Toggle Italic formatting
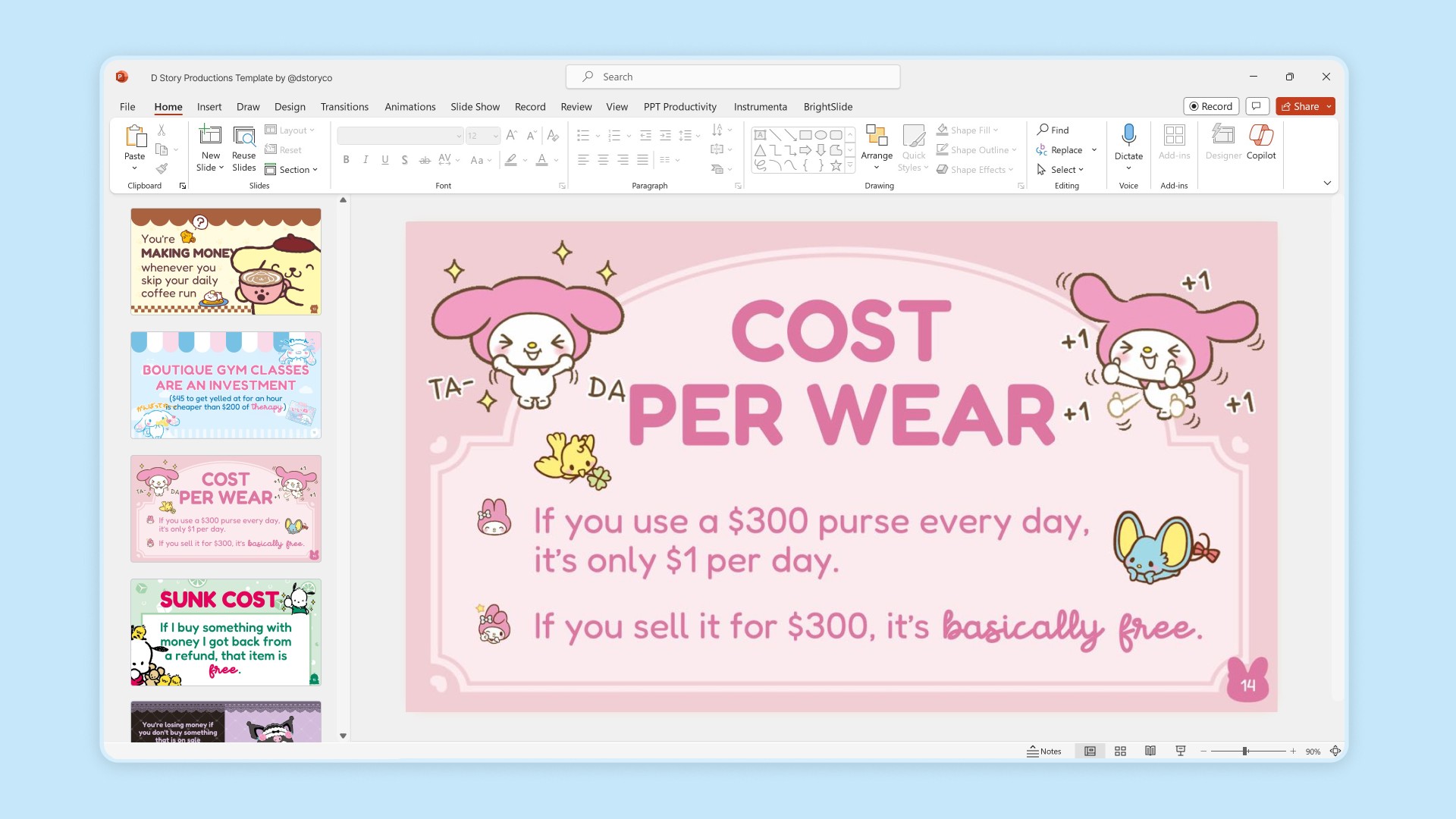Viewport: 1456px width, 819px height. pyautogui.click(x=366, y=160)
